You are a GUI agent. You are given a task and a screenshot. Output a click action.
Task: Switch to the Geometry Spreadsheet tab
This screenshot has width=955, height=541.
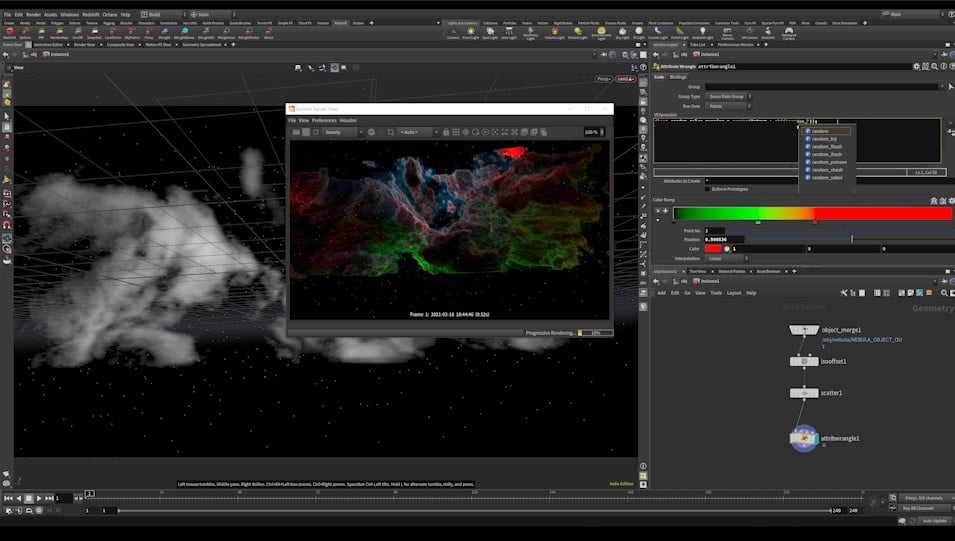(204, 44)
